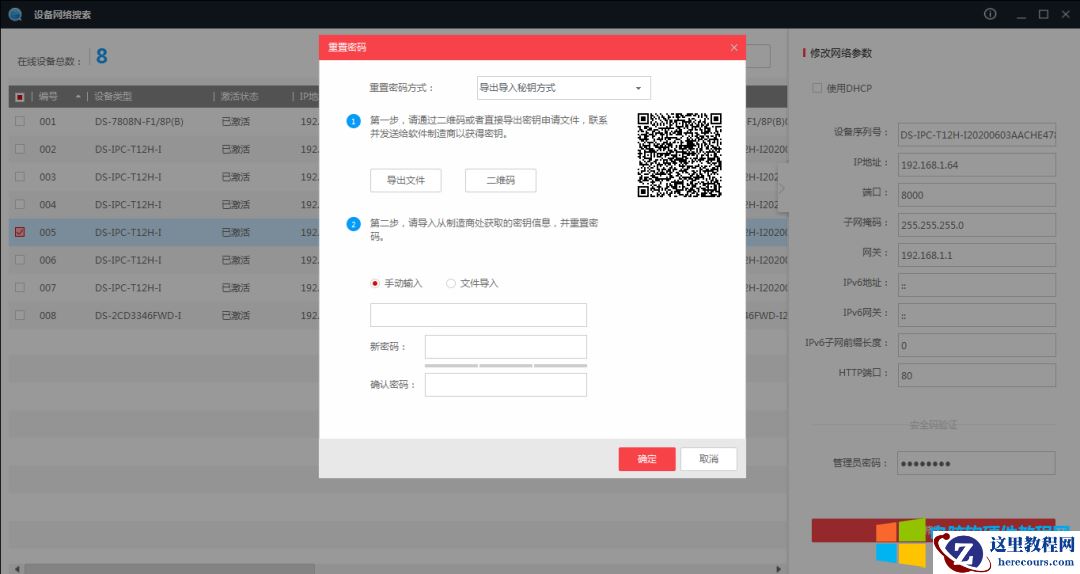The image size is (1080, 574).
Task: Click the QR code image in dialog
Action: [x=679, y=155]
